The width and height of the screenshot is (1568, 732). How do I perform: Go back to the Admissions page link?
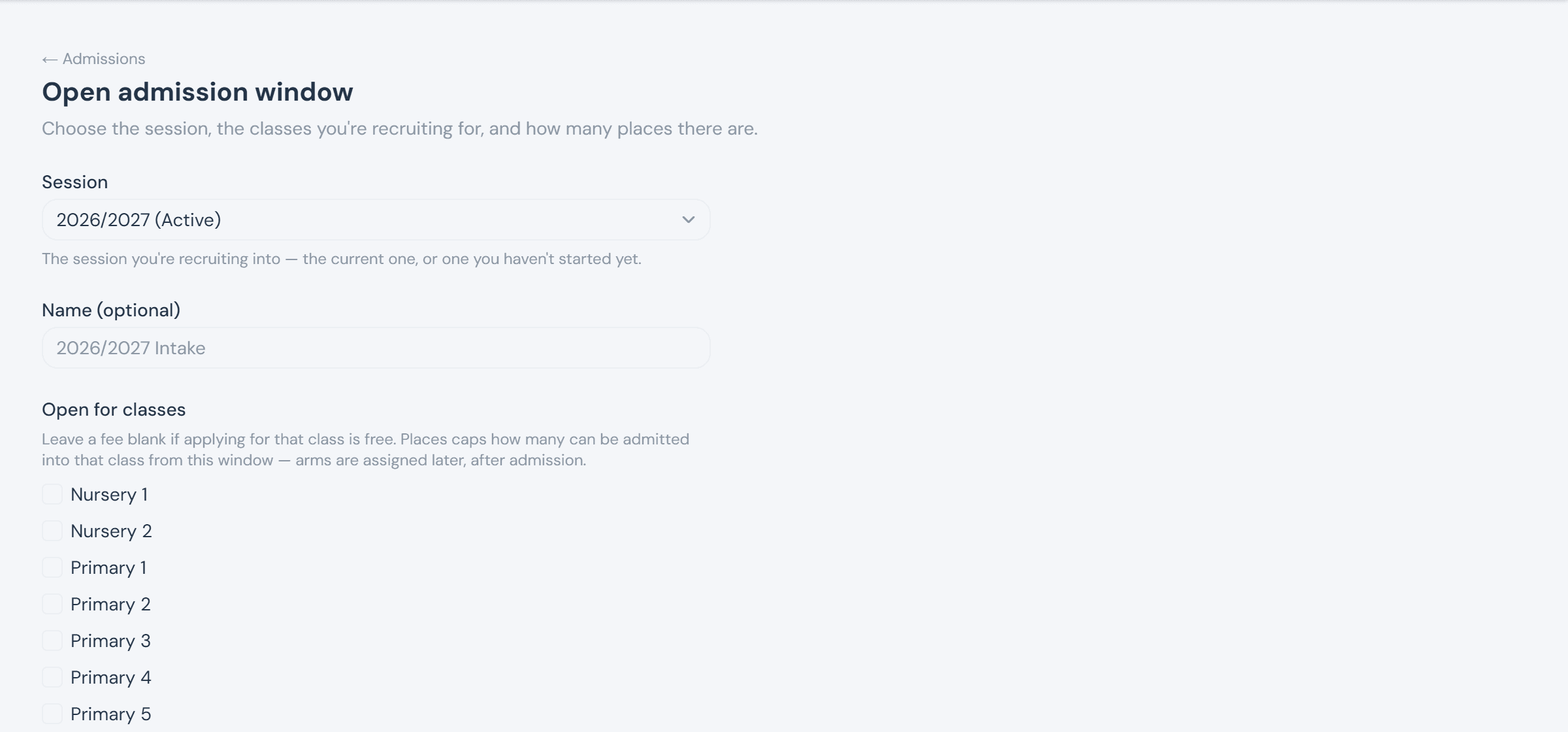pos(93,59)
